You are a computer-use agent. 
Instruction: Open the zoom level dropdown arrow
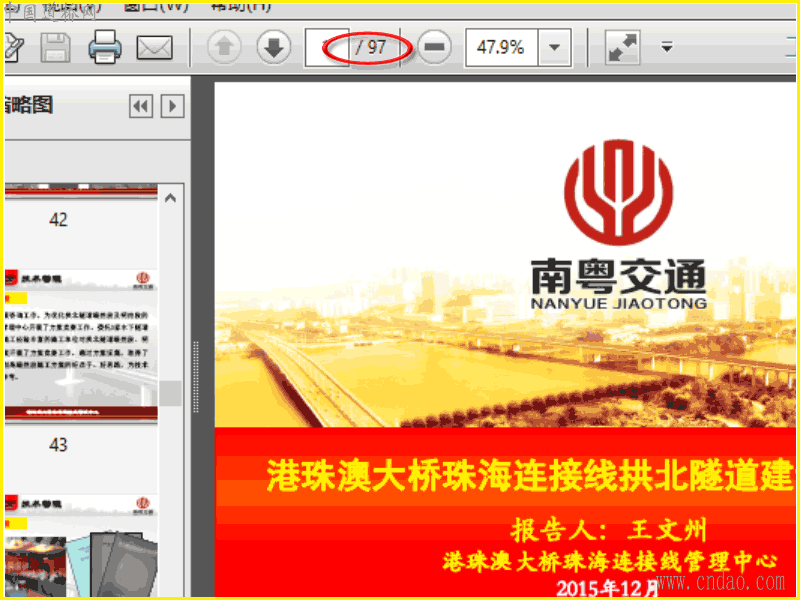[555, 47]
